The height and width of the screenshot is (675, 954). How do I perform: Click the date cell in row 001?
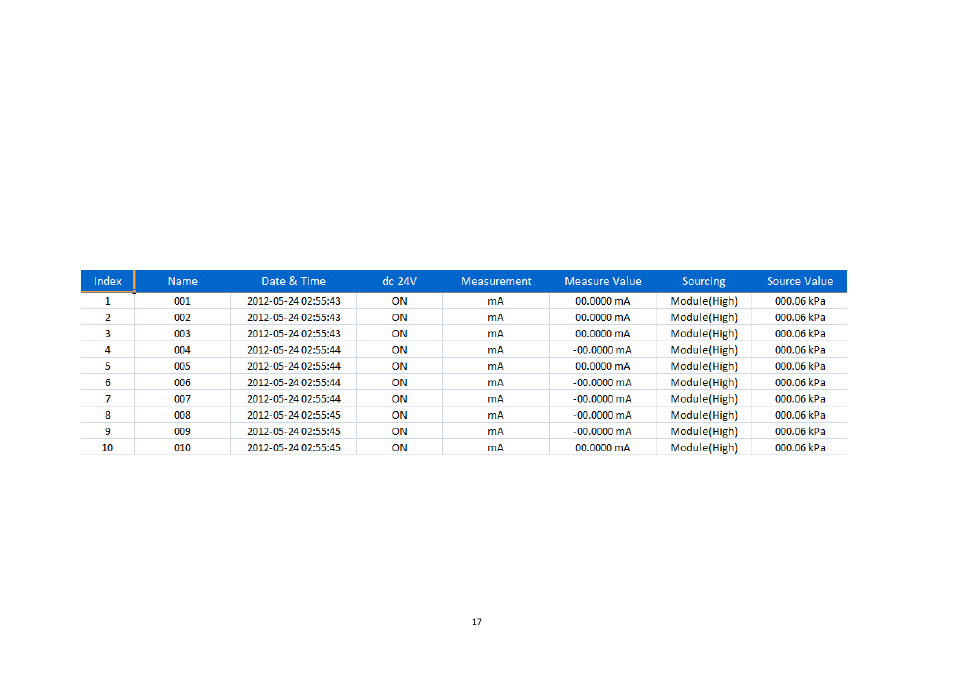(294, 301)
